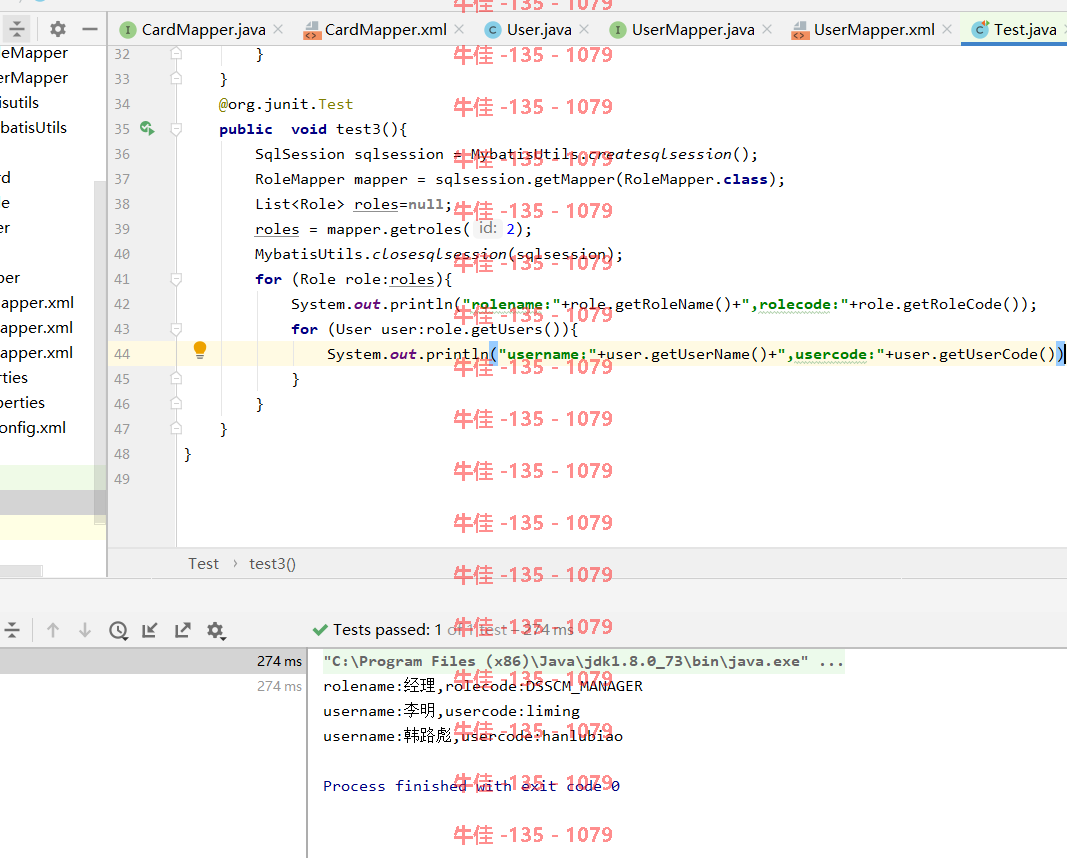Viewport: 1067px width, 858px height.
Task: Close the User.java tab
Action: (584, 29)
